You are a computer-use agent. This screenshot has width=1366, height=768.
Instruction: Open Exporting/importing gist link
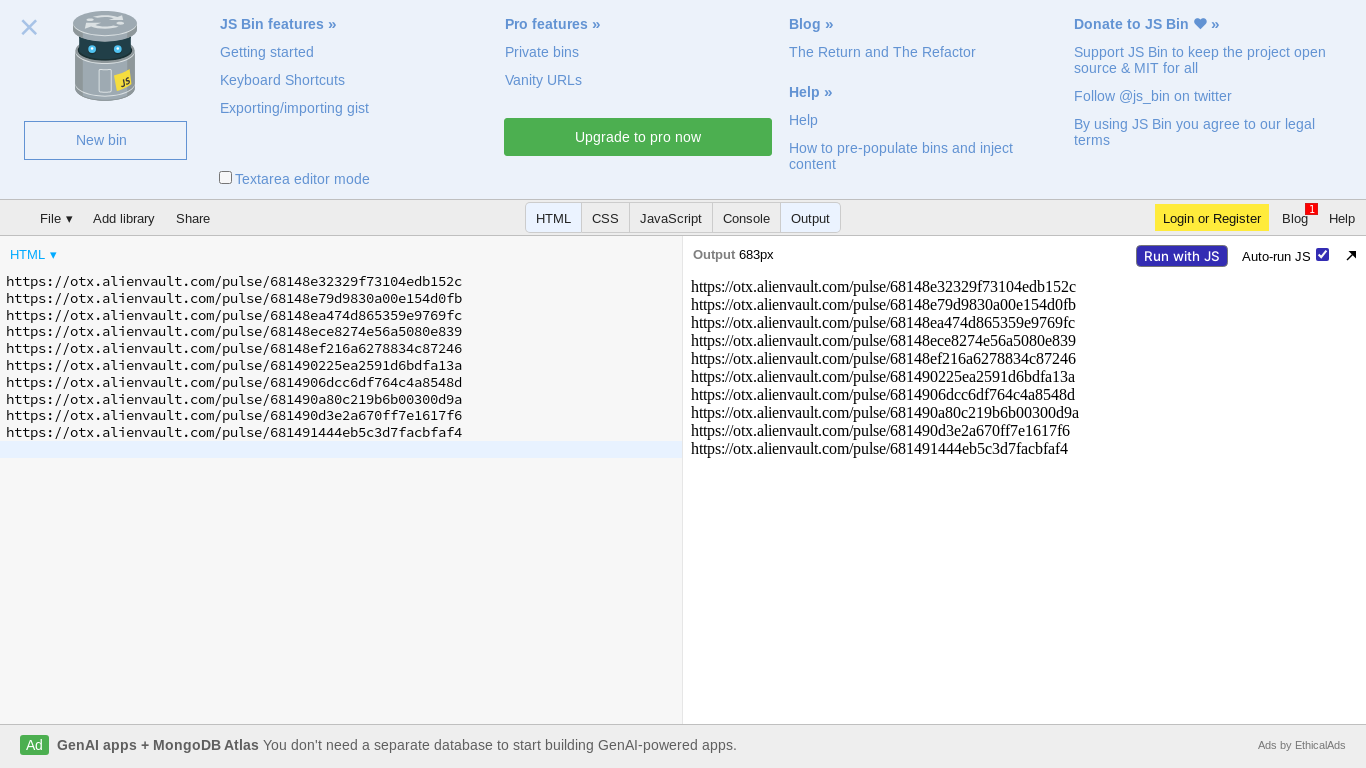coord(294,108)
